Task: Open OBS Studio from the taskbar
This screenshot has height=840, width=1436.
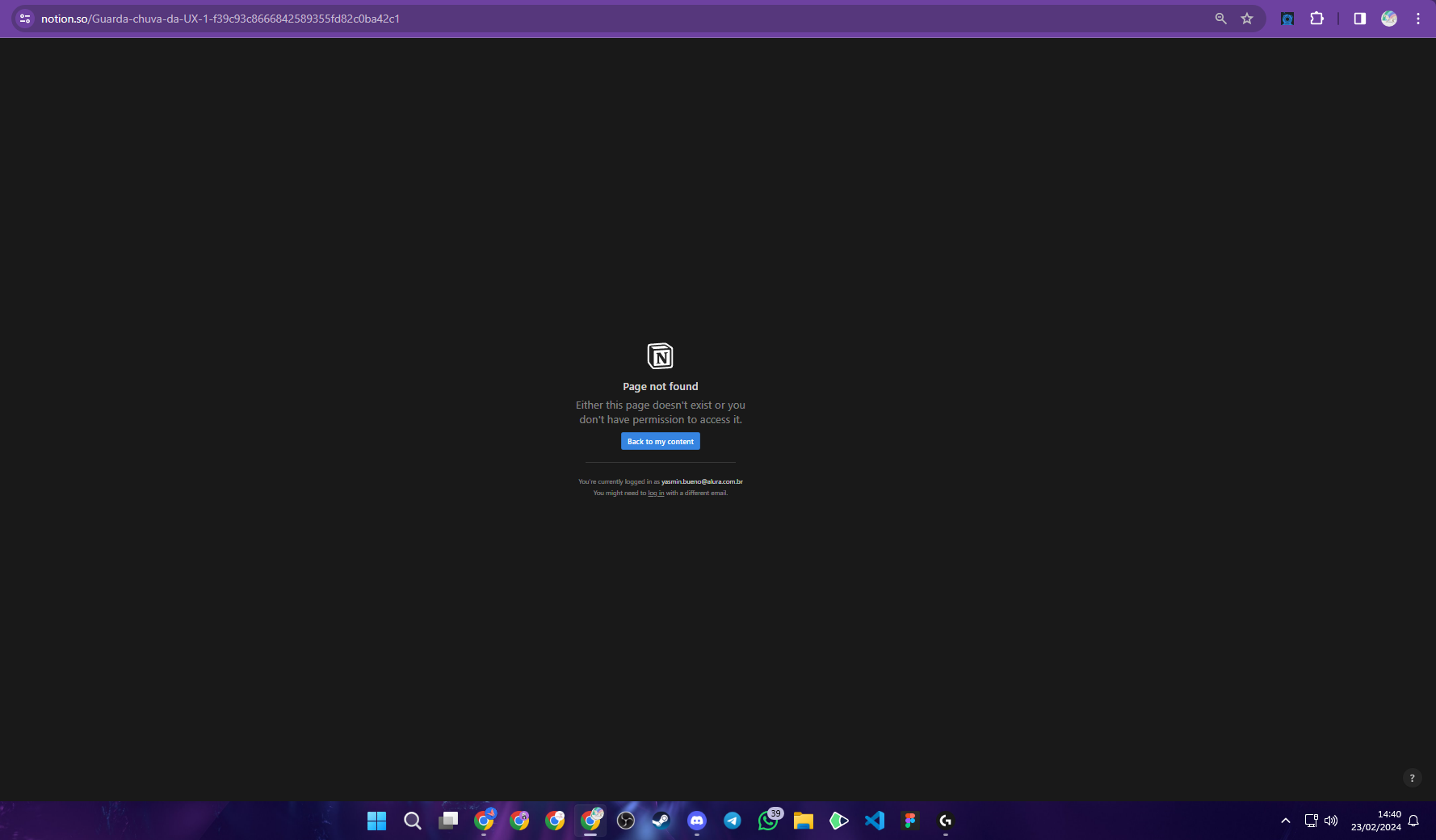Action: click(626, 821)
